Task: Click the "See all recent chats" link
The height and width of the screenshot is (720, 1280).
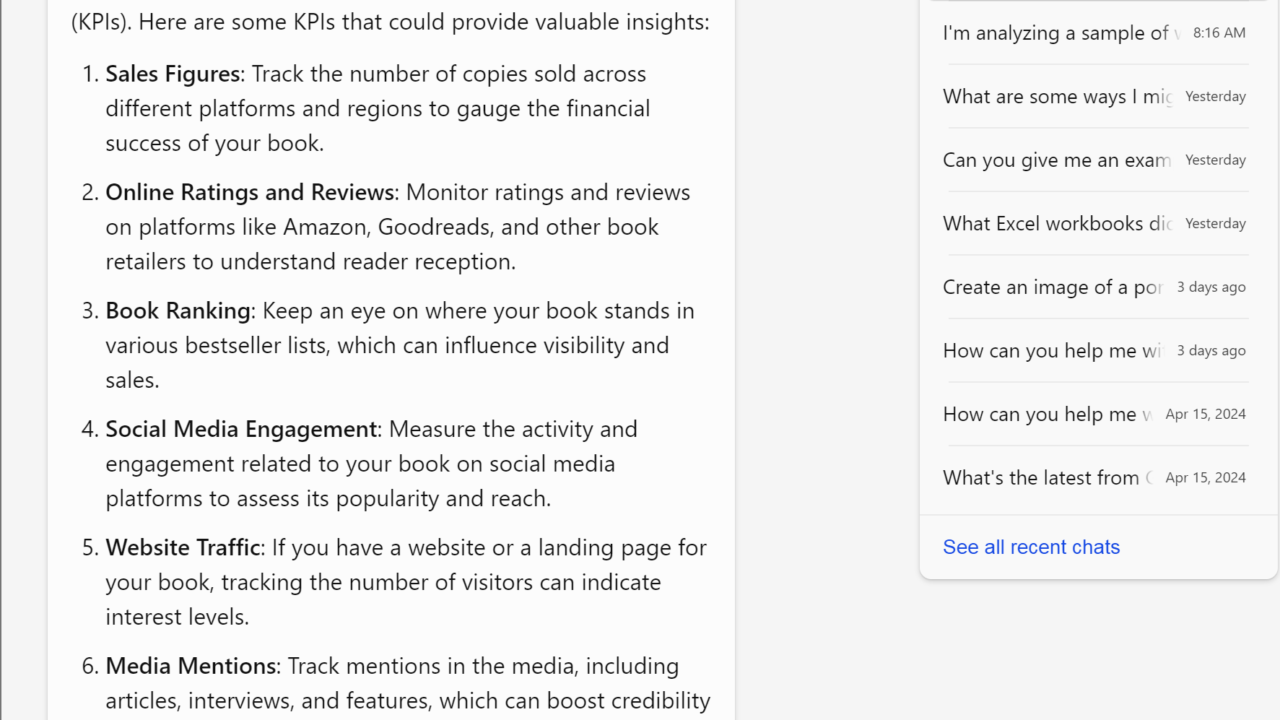Action: [x=1031, y=547]
